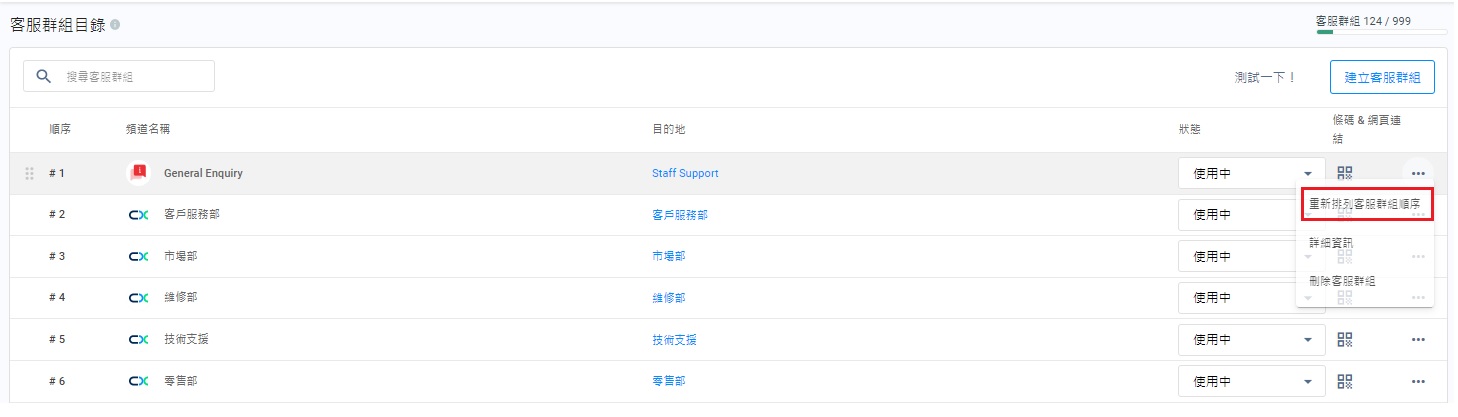Image resolution: width=1458 pixels, height=417 pixels.
Task: Click QR code icon for 零售部 row
Action: [1345, 381]
